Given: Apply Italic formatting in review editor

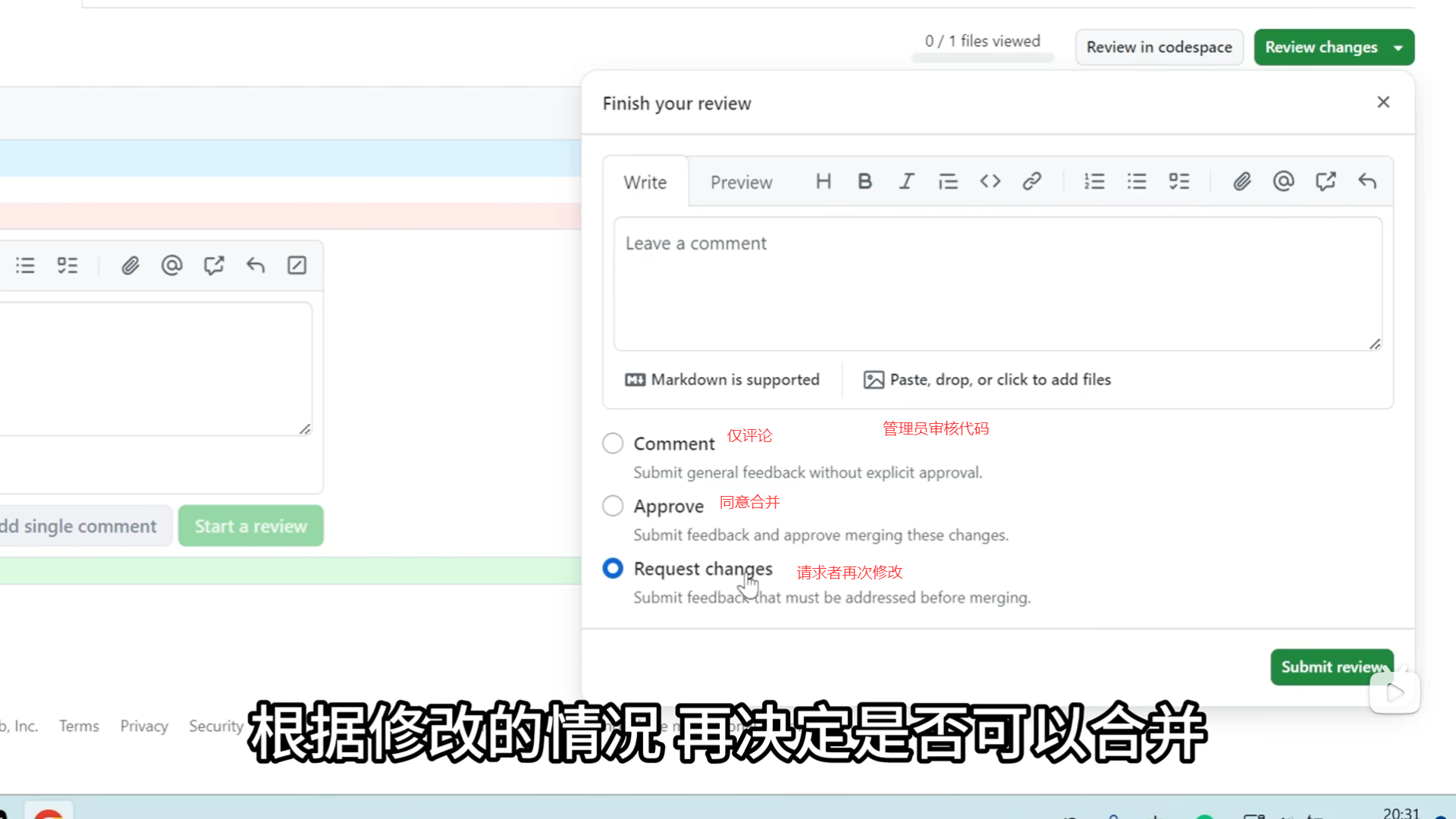Looking at the screenshot, I should pos(906,181).
